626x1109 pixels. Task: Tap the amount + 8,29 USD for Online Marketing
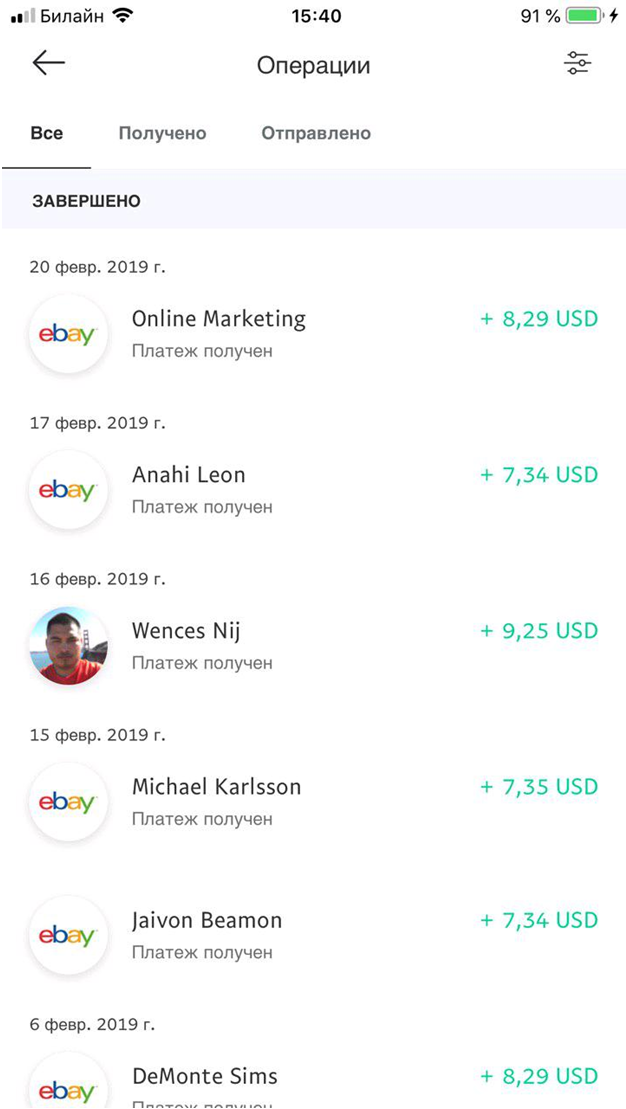pos(541,319)
